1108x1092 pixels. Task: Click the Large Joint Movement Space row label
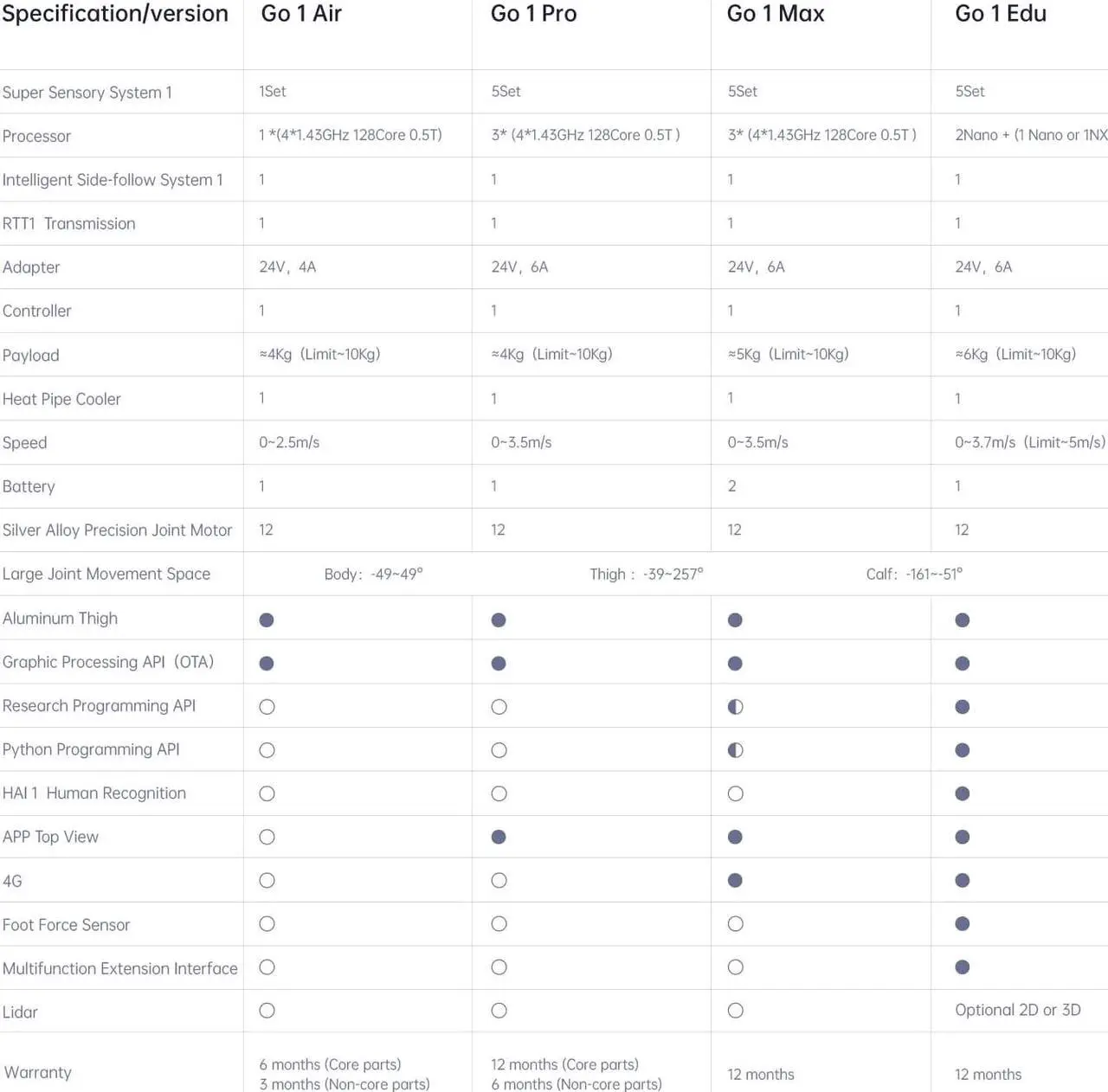click(106, 574)
